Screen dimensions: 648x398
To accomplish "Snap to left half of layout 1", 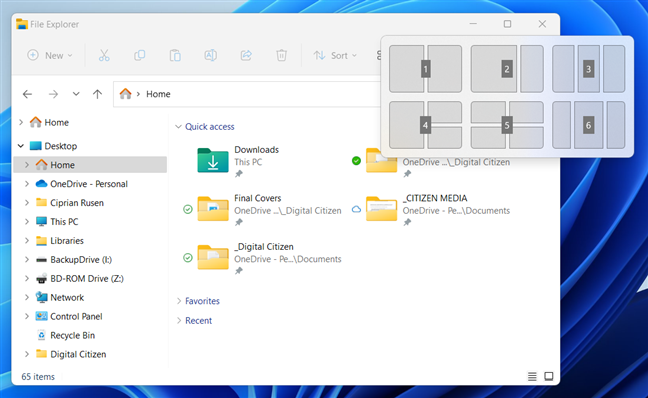I will (x=407, y=69).
